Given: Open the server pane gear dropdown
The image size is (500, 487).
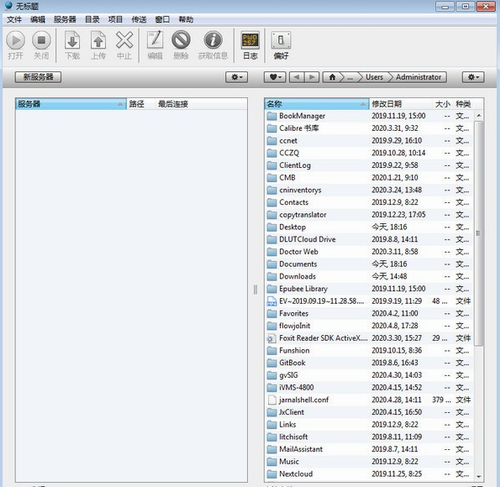Looking at the screenshot, I should tap(236, 77).
